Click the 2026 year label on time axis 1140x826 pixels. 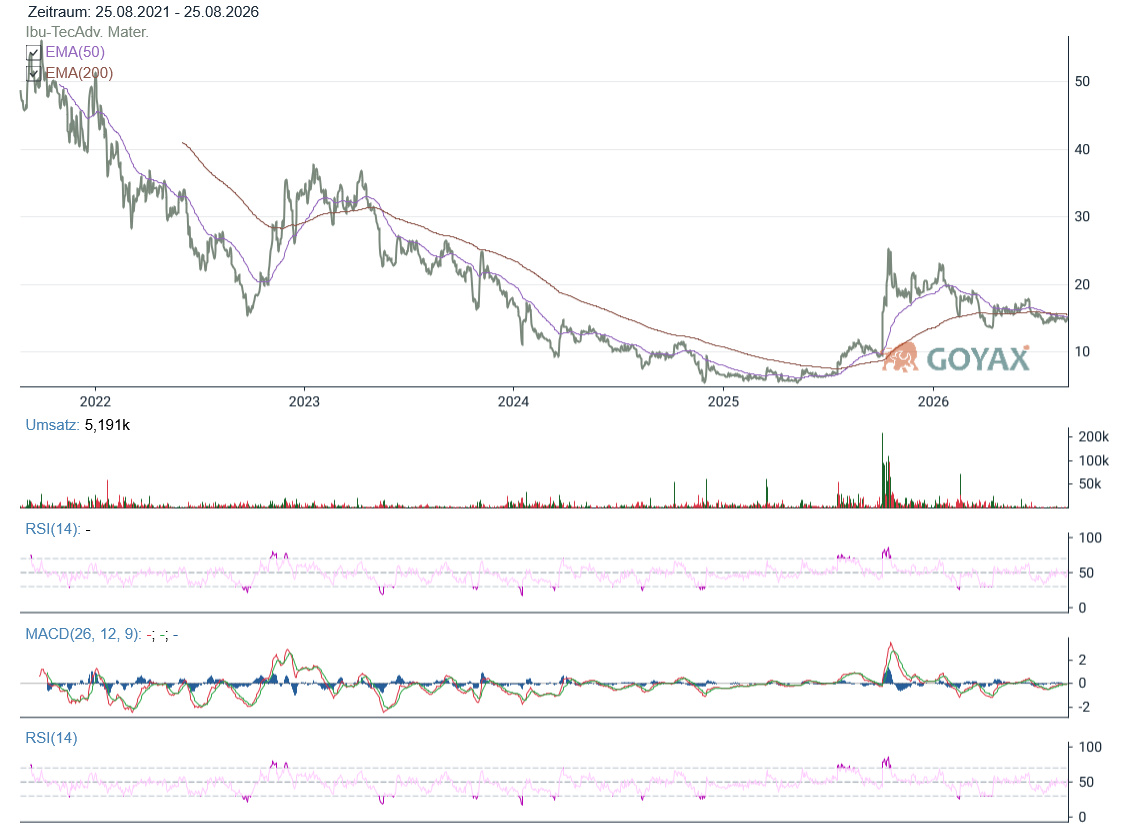933,401
